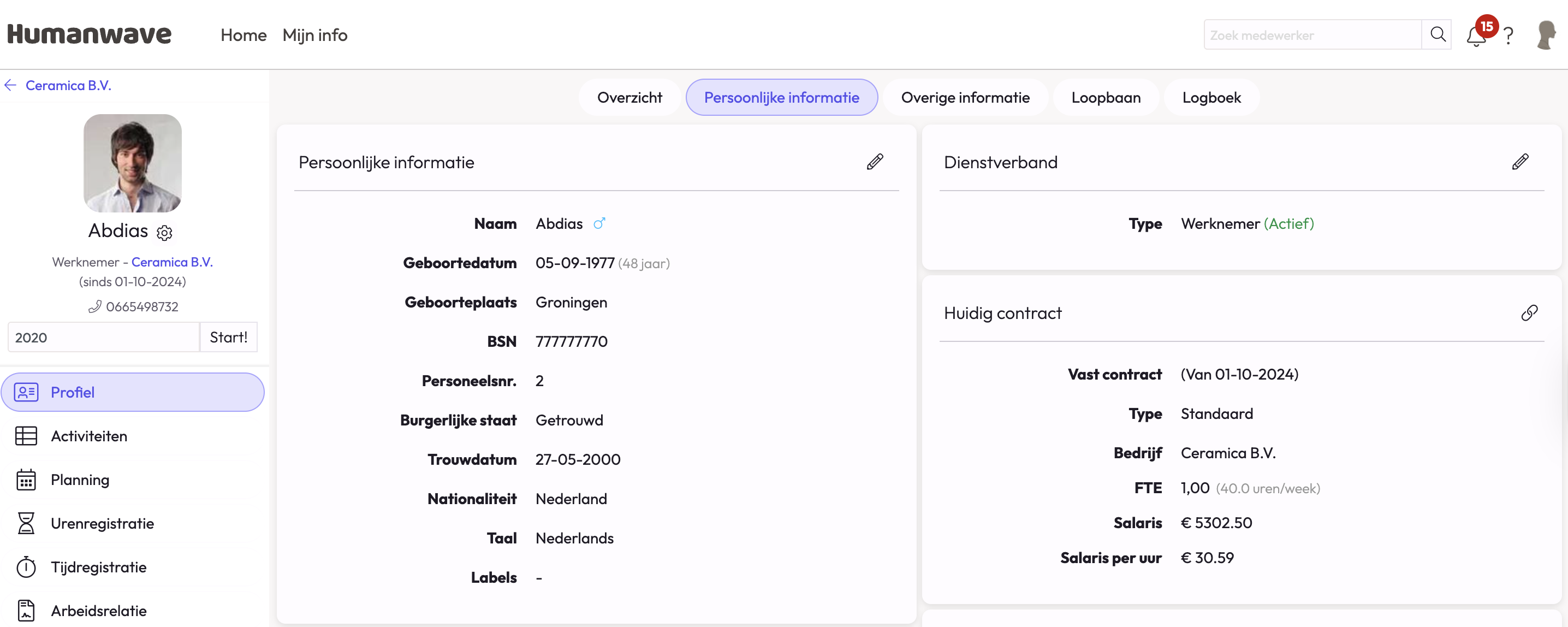1568x627 pixels.
Task: Open Planning in the sidebar
Action: coord(80,480)
